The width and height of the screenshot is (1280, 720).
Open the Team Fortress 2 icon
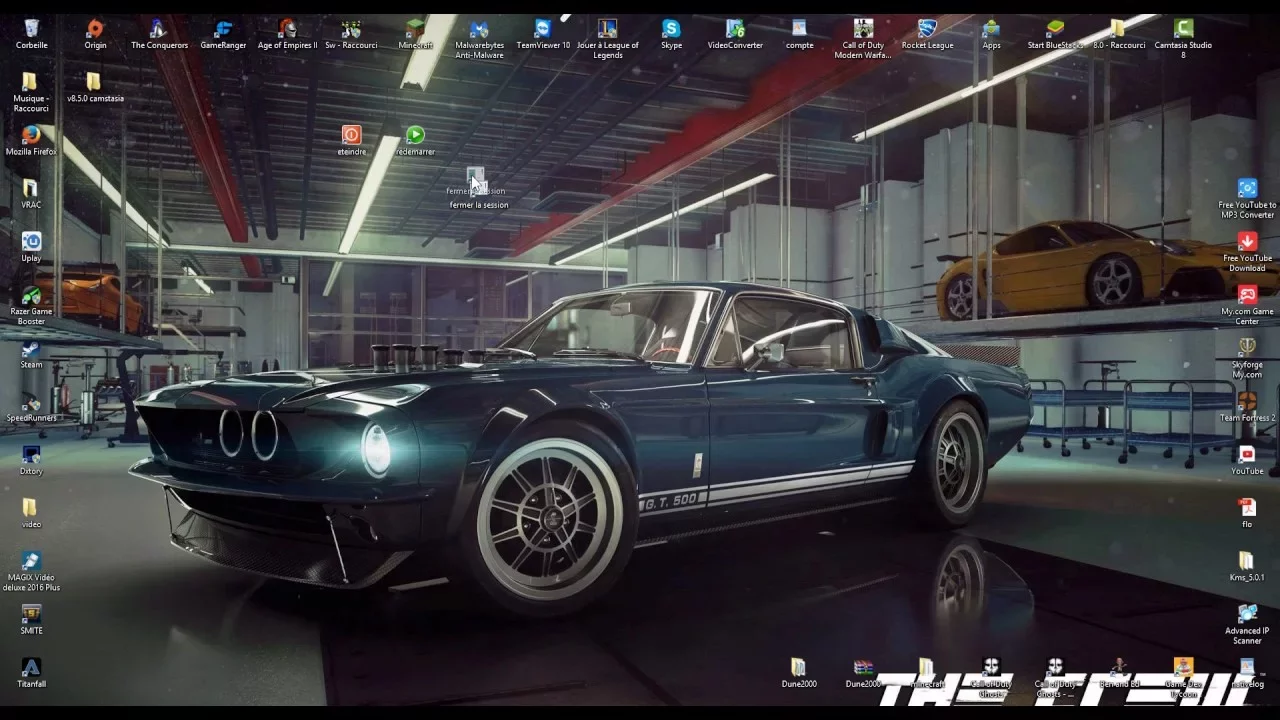pyautogui.click(x=1247, y=401)
